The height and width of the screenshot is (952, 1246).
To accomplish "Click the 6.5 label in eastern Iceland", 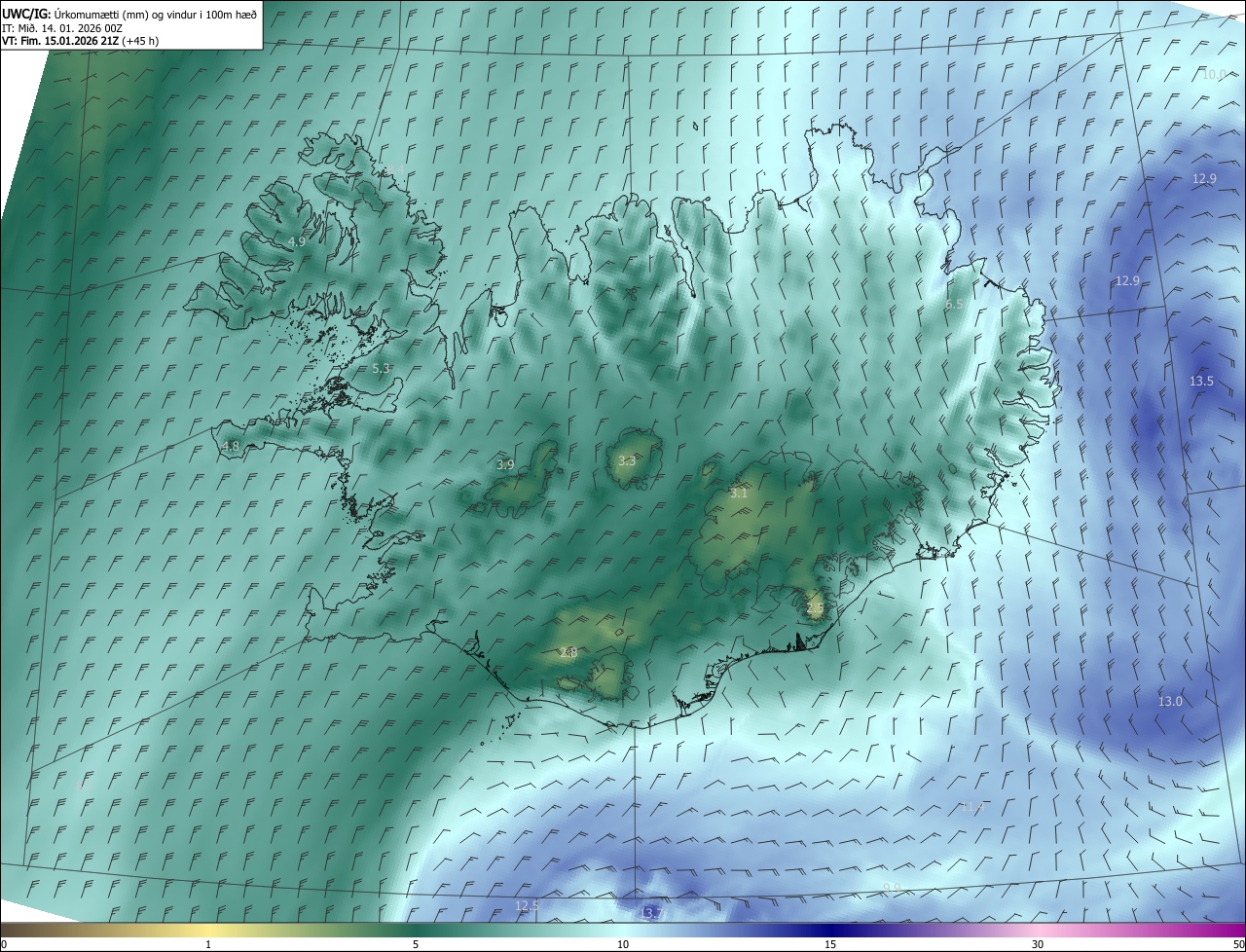I will tap(955, 305).
